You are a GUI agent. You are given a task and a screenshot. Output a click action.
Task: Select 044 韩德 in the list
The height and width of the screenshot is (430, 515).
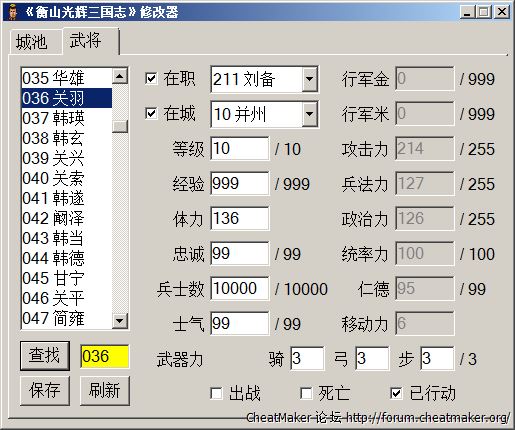(67, 258)
